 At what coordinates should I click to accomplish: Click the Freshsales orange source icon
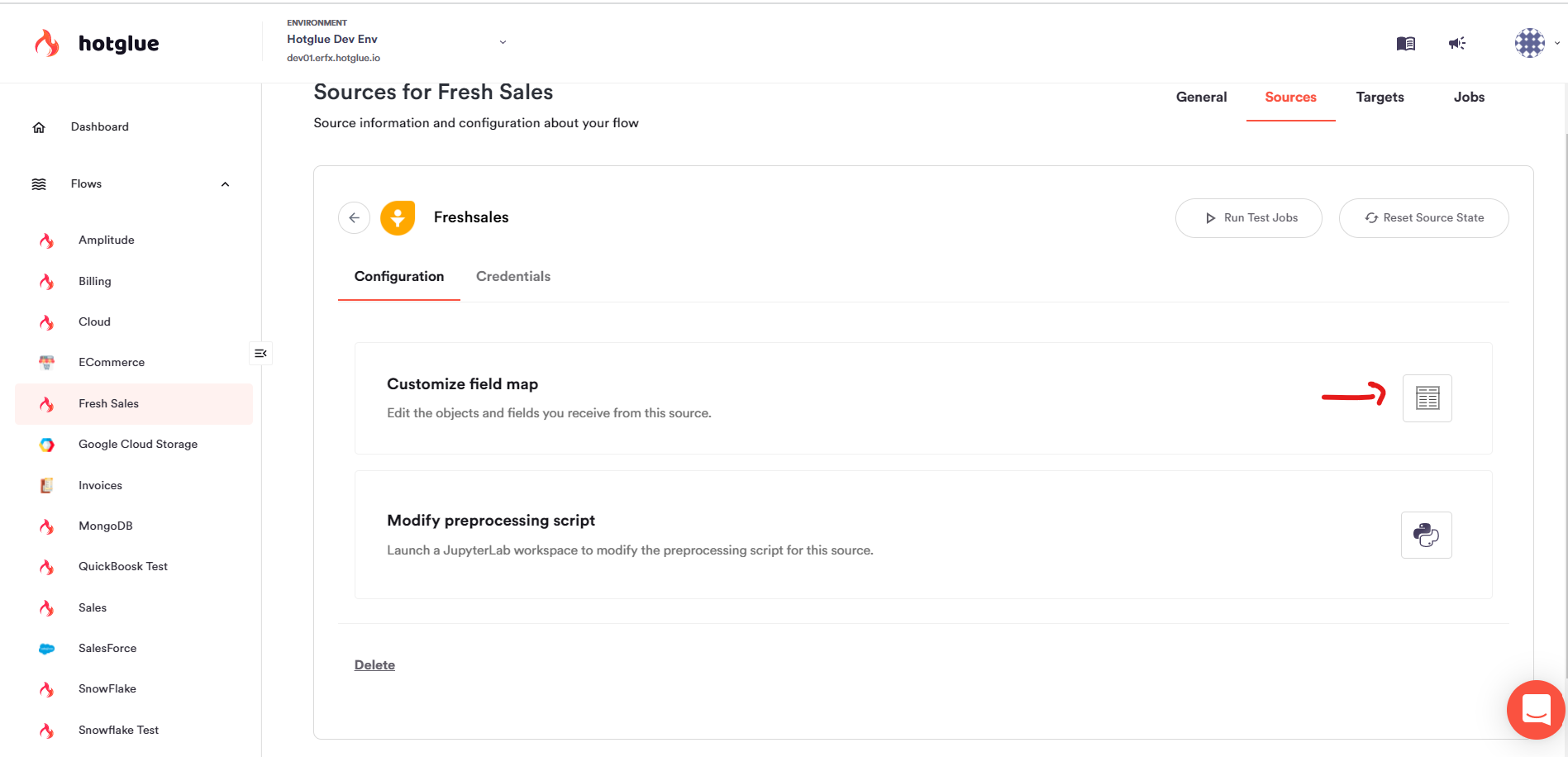398,218
